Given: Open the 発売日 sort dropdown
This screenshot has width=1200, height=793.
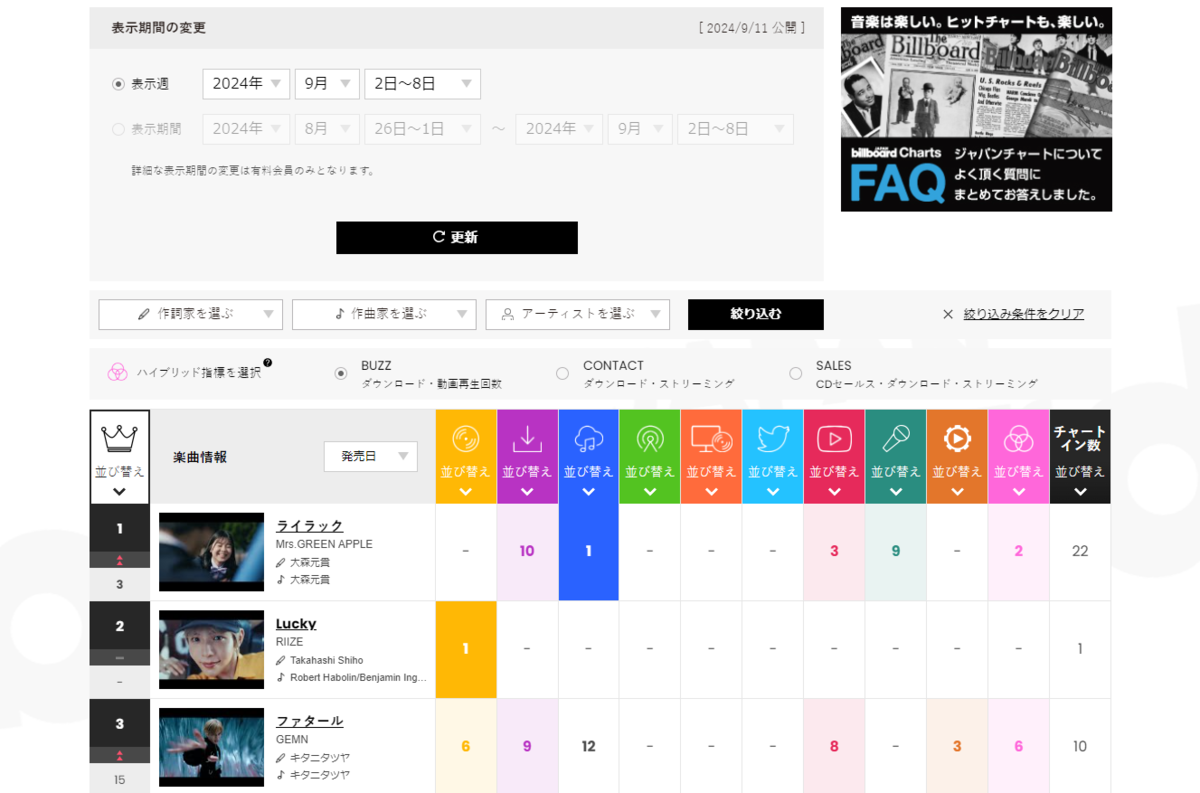Looking at the screenshot, I should click(370, 456).
